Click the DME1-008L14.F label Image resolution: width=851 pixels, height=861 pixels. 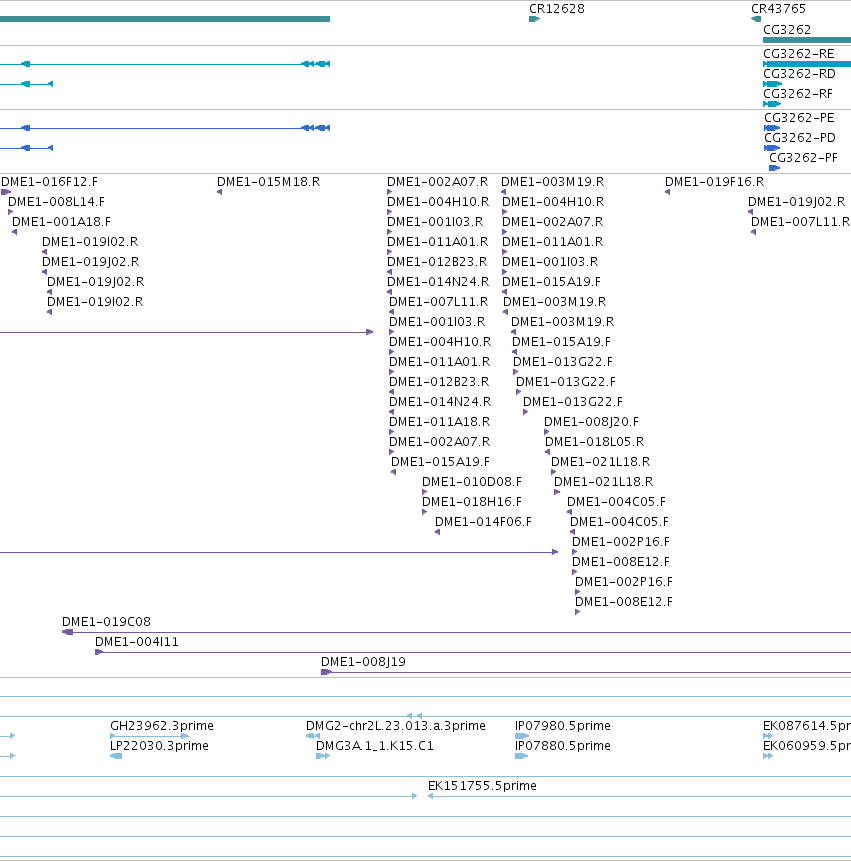click(57, 202)
